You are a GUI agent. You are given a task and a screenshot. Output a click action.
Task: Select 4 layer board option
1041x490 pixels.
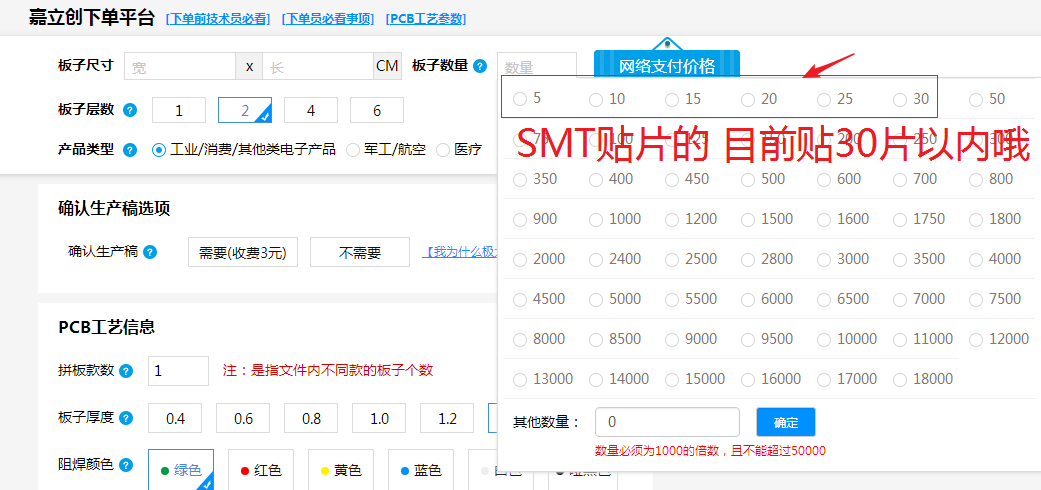(311, 110)
